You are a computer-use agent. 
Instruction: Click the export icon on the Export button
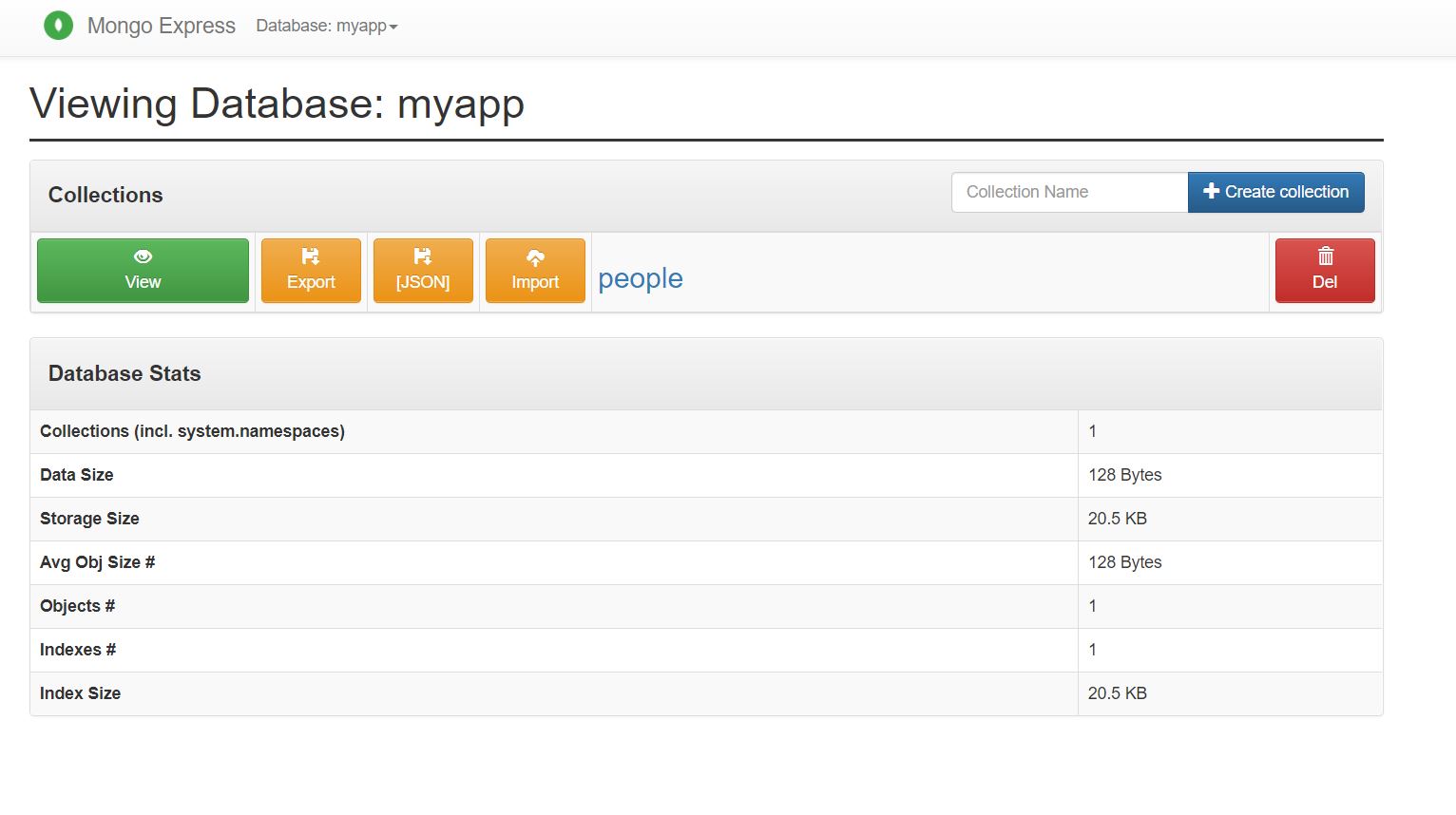311,255
